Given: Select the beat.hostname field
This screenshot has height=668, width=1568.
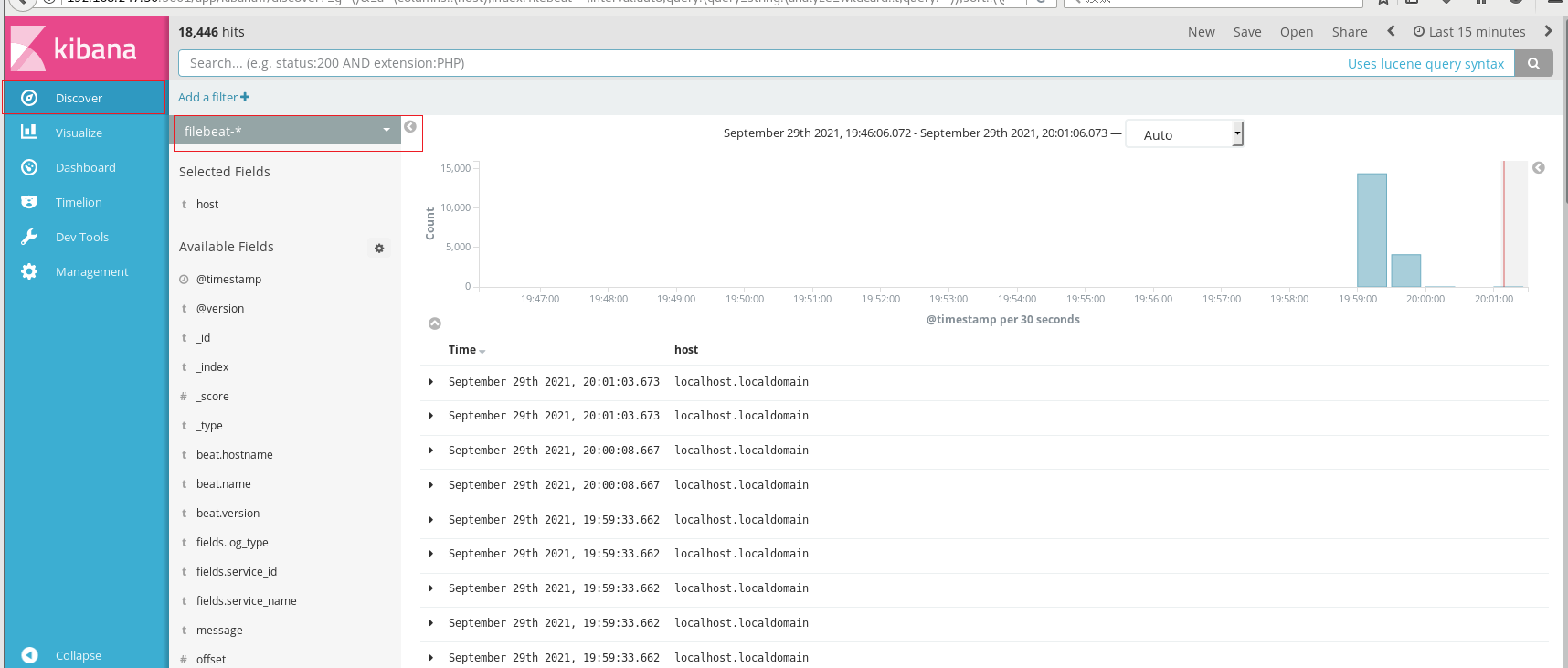Looking at the screenshot, I should coord(234,455).
